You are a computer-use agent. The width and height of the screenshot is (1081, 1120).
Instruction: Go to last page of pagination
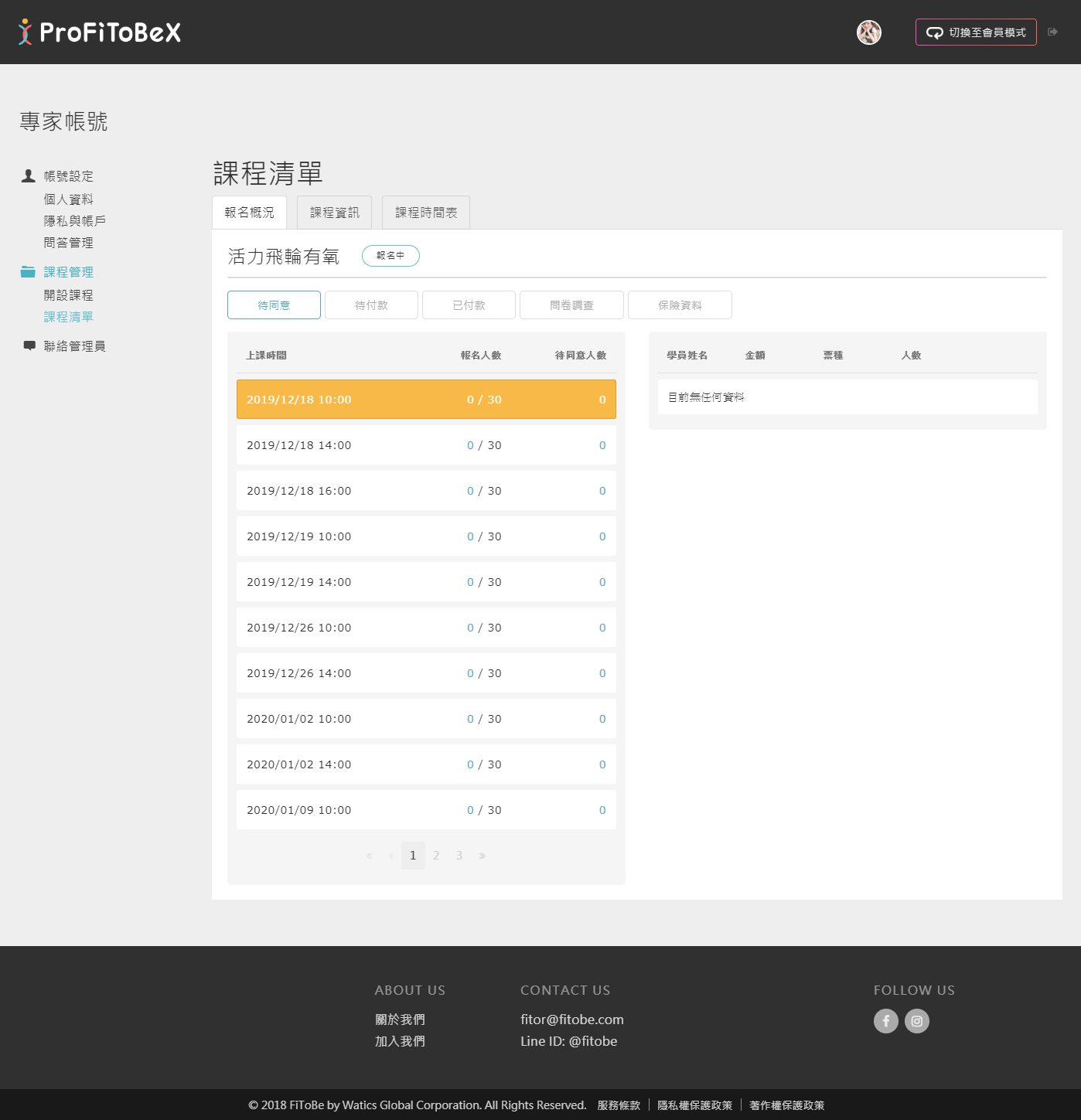(482, 856)
